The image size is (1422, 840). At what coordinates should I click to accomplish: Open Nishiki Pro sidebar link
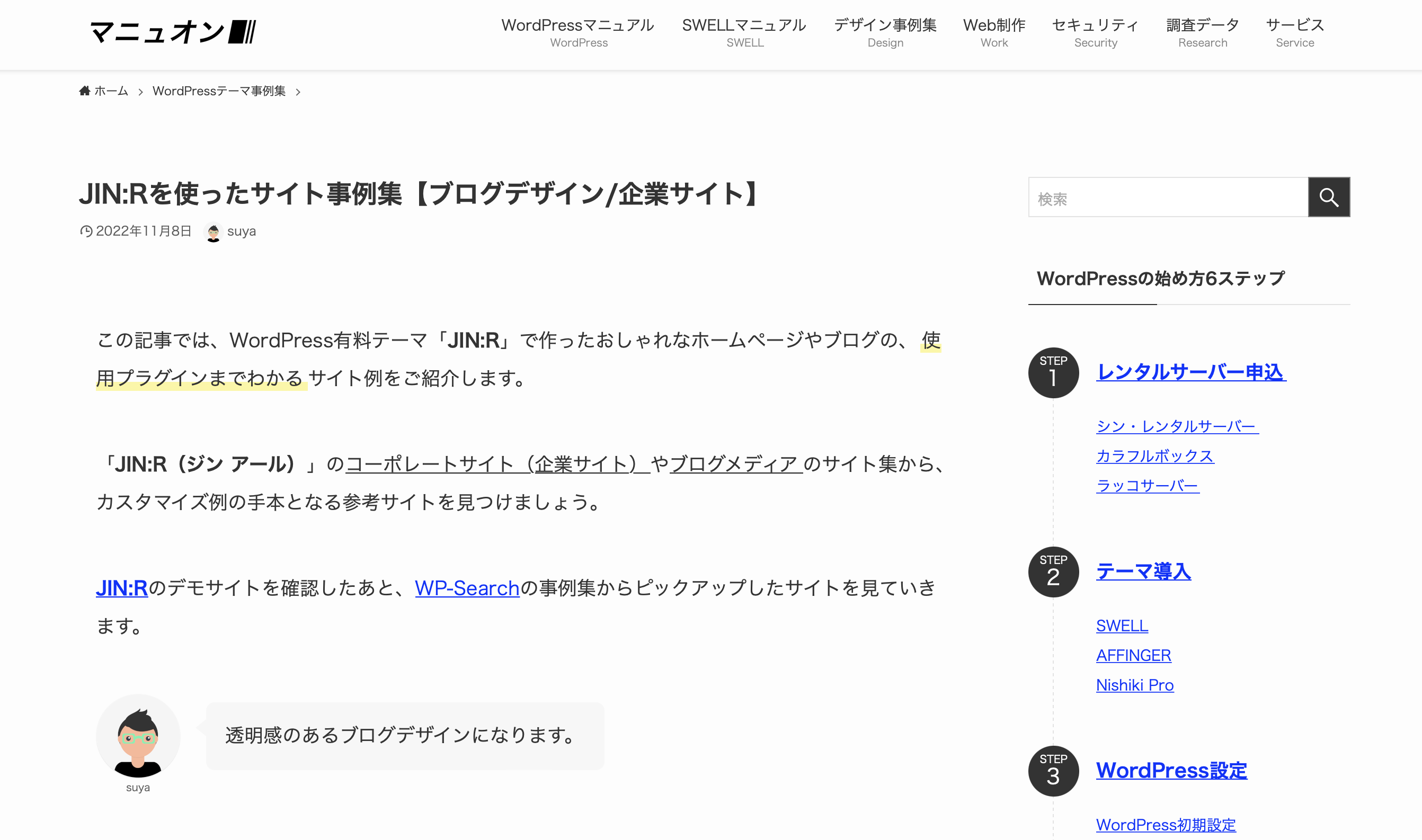(x=1134, y=685)
